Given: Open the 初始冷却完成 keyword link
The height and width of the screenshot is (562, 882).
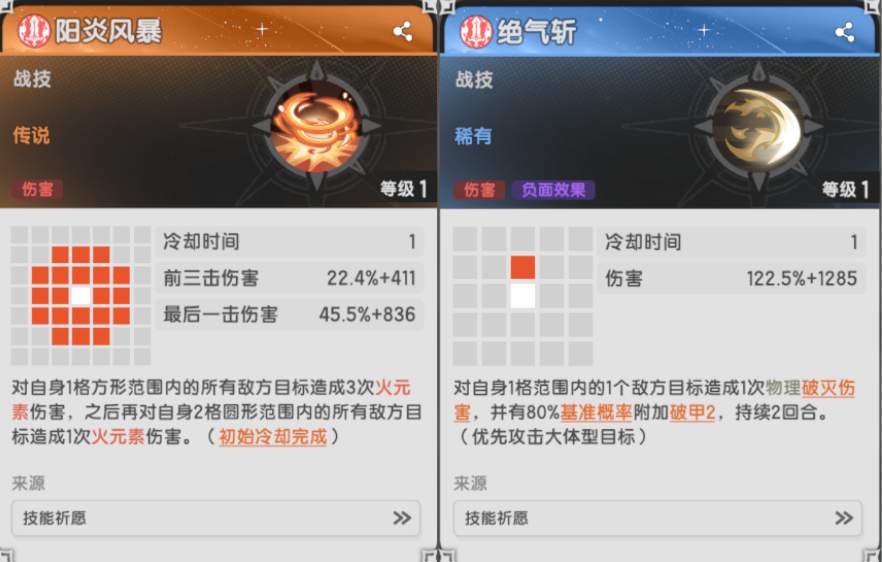Looking at the screenshot, I should 273,437.
